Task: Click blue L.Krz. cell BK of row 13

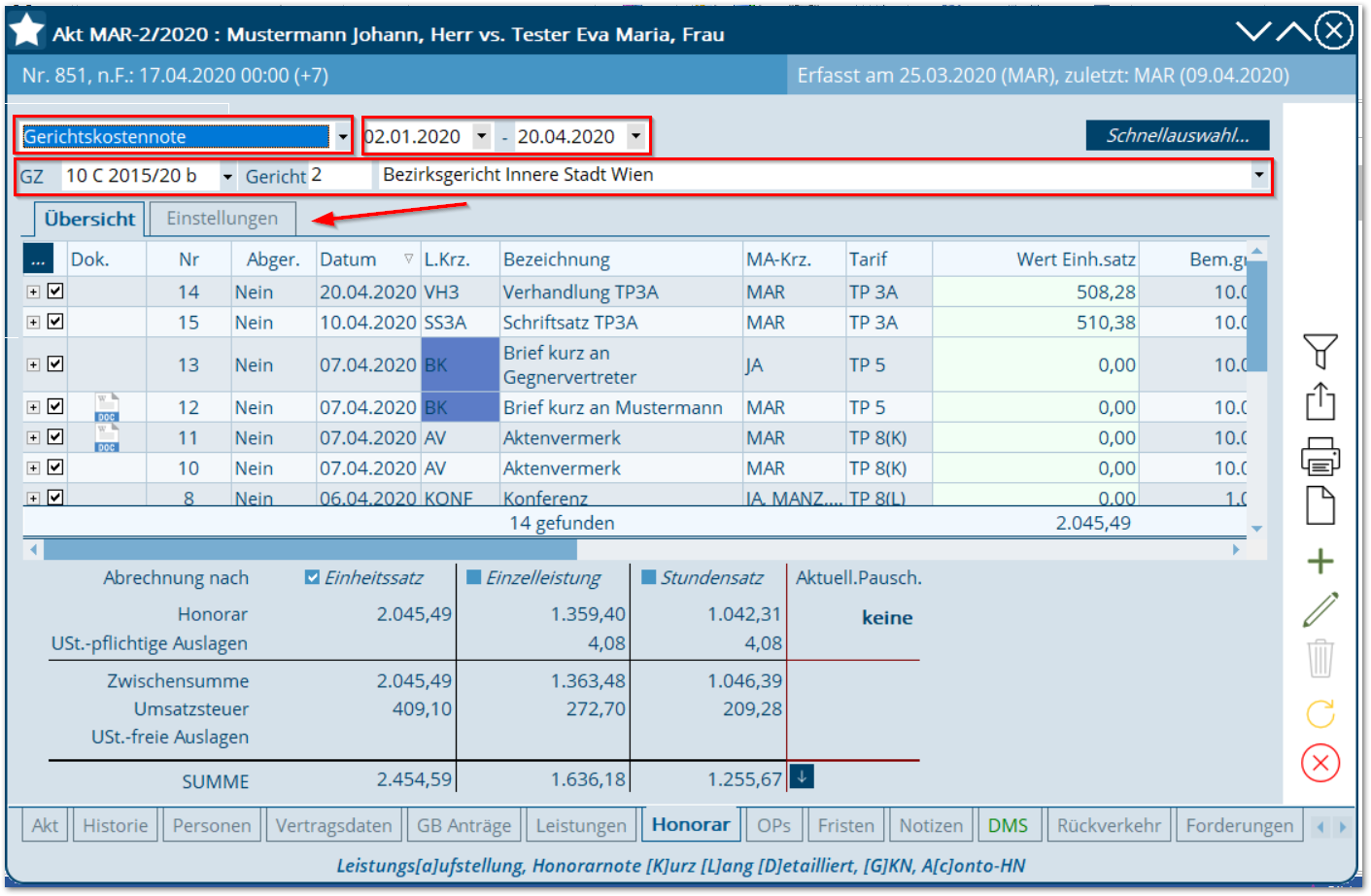Action: tap(460, 364)
